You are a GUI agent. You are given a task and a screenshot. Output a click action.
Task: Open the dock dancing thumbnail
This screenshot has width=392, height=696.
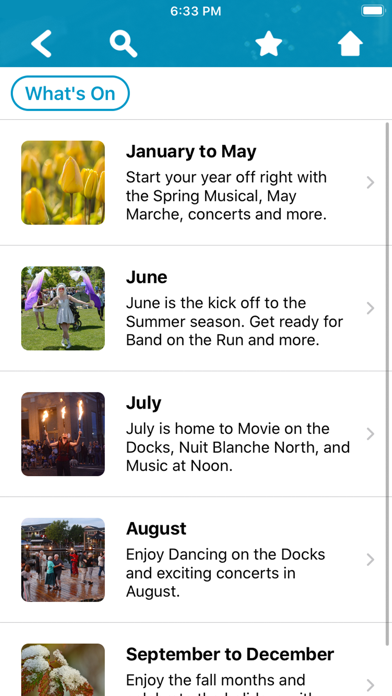[x=63, y=560]
